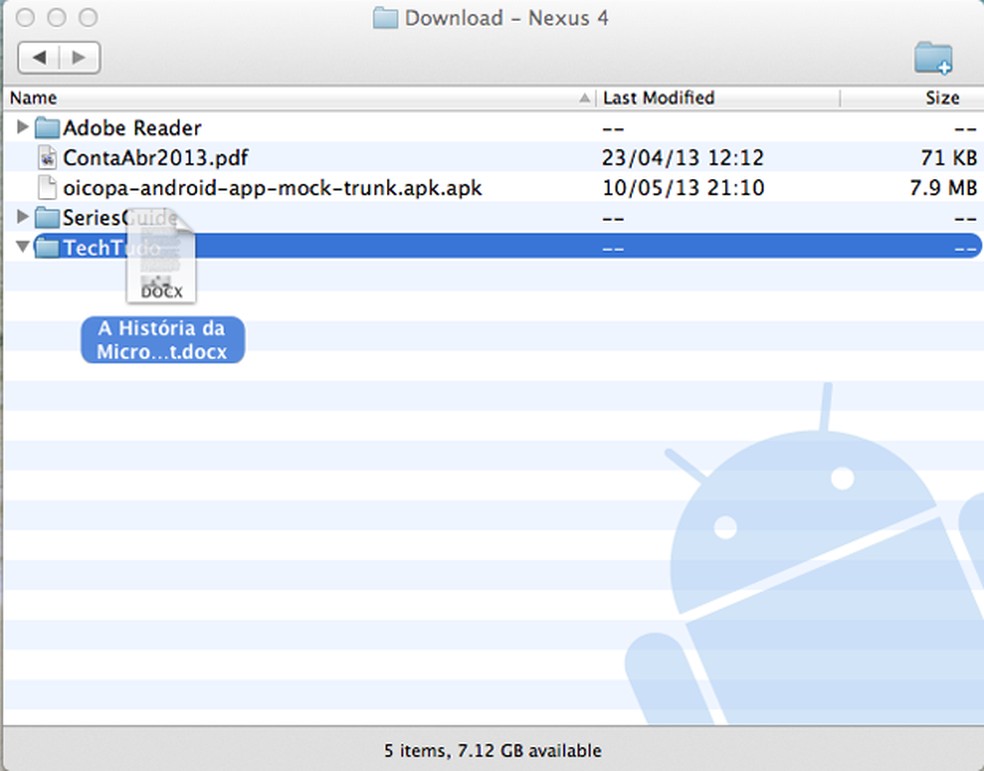Click the date 23/04/13 12:12
Screen dimensions: 984x771
coord(683,157)
